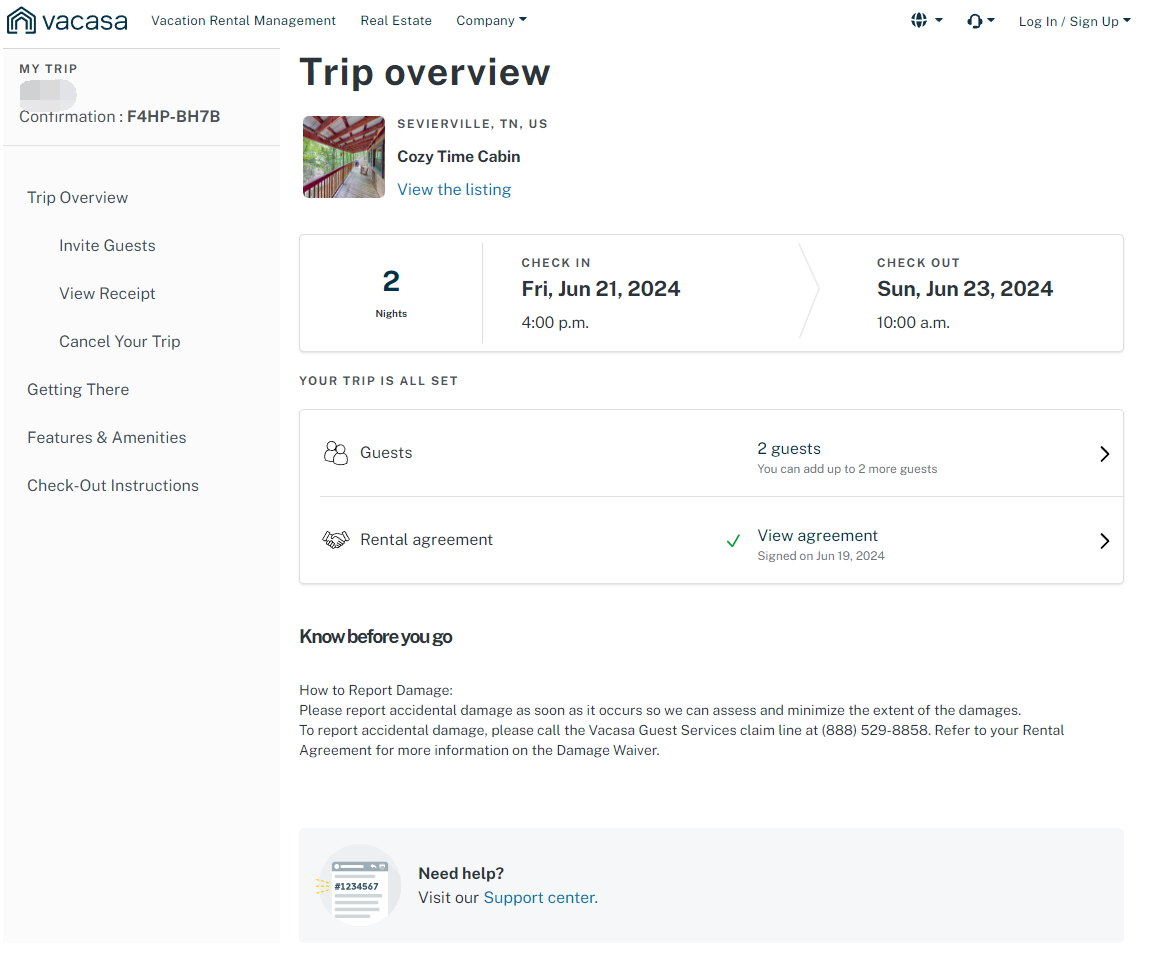Open the Cozy Time Cabin thumbnail photo
The image size is (1153, 961).
(344, 157)
